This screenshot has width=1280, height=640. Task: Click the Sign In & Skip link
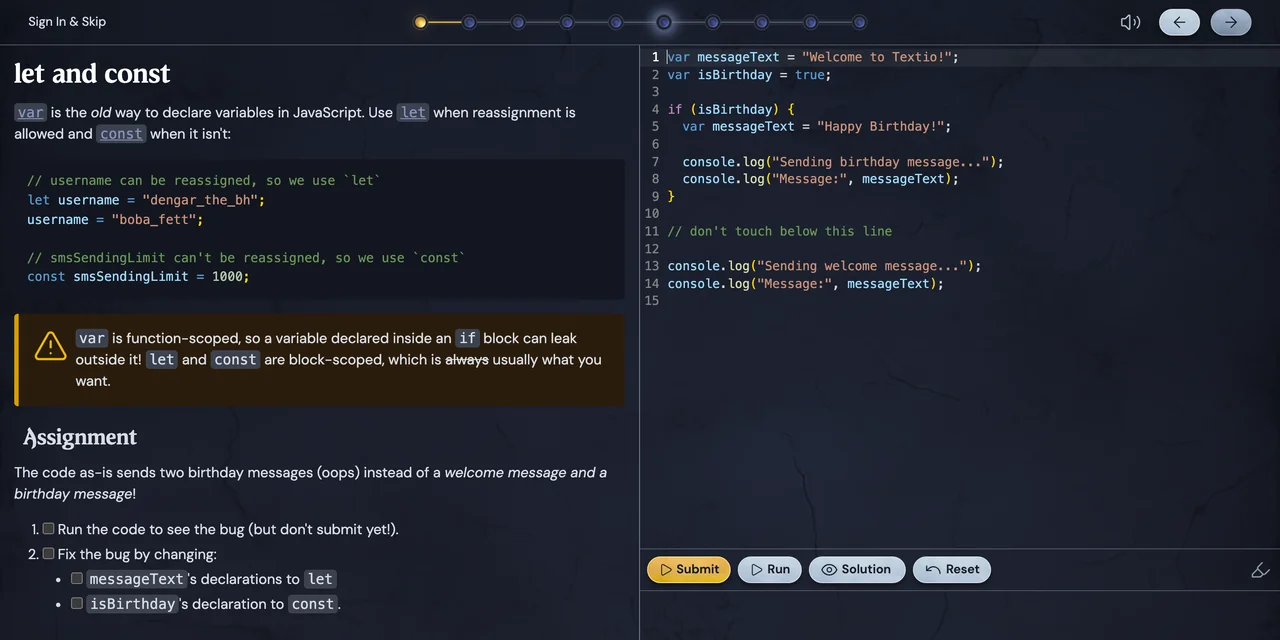[x=67, y=22]
